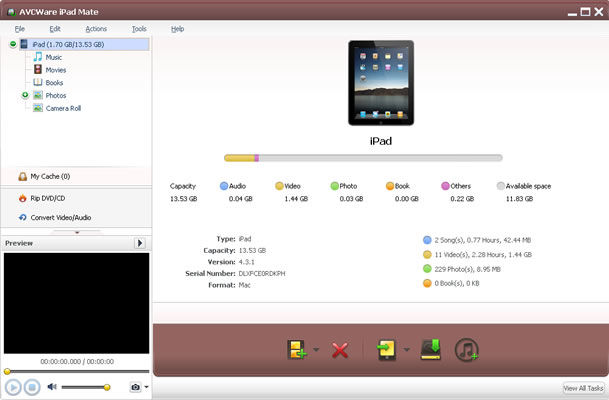
Task: Expand the Photos tree node
Action: [x=25, y=95]
